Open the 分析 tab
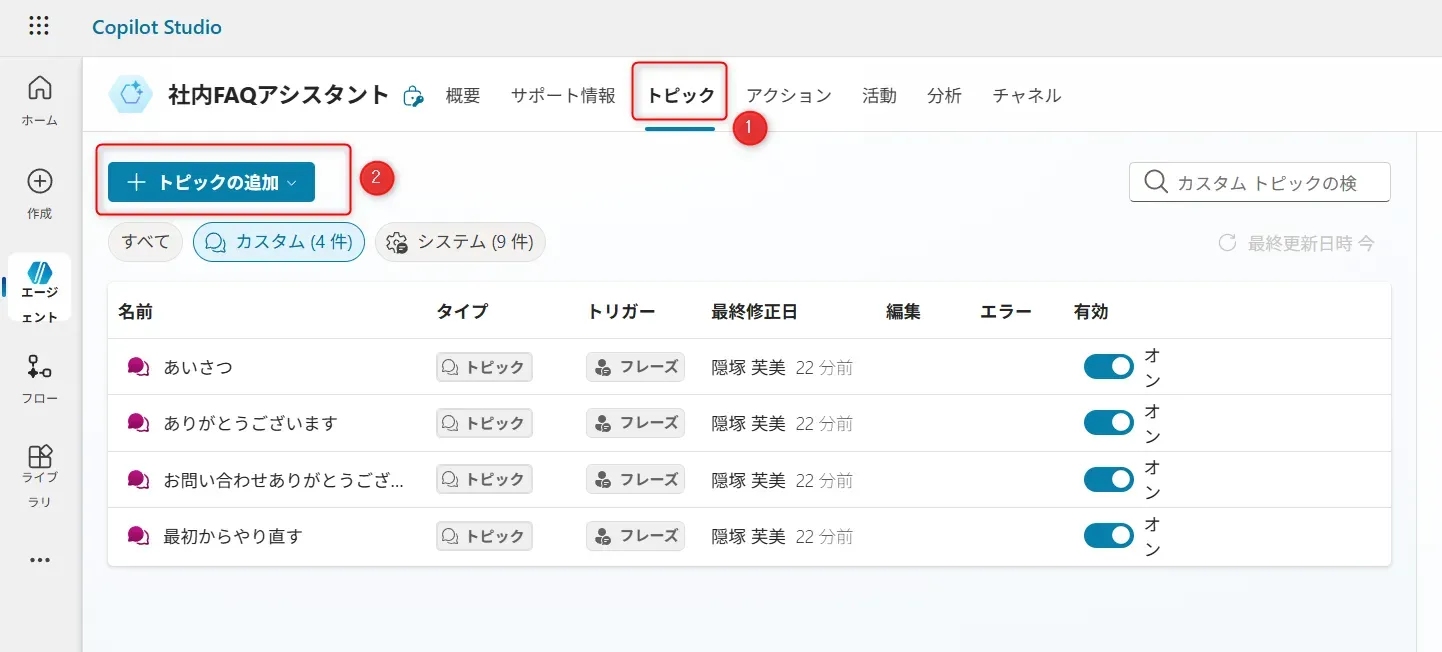1442x652 pixels. click(944, 96)
